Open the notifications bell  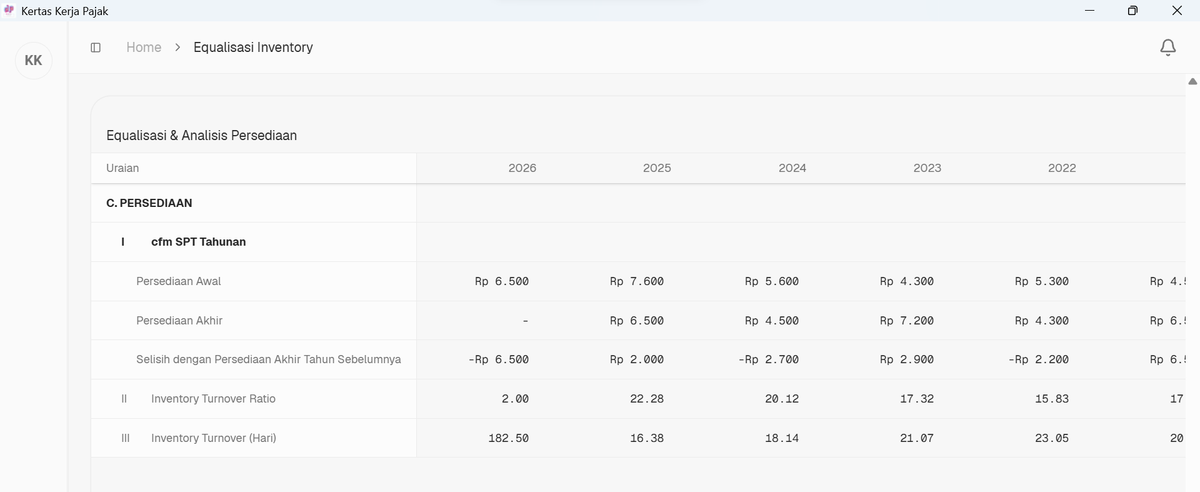1167,47
